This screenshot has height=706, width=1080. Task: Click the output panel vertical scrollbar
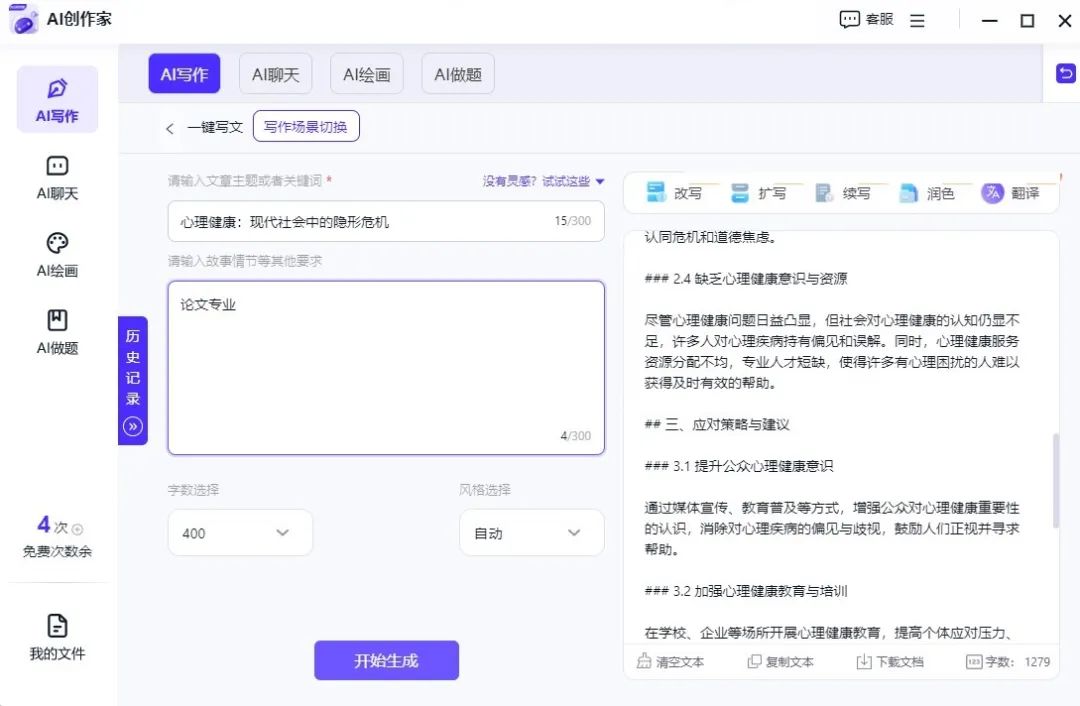(x=1056, y=481)
